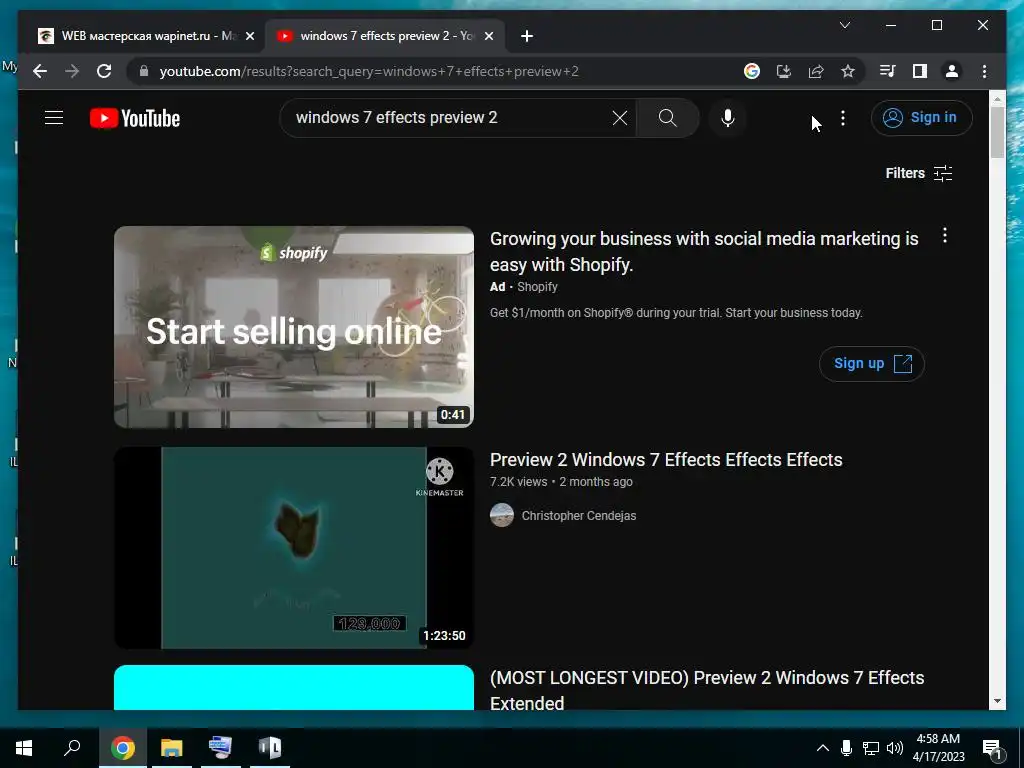Reload the YouTube page
1024x768 pixels.
[104, 71]
